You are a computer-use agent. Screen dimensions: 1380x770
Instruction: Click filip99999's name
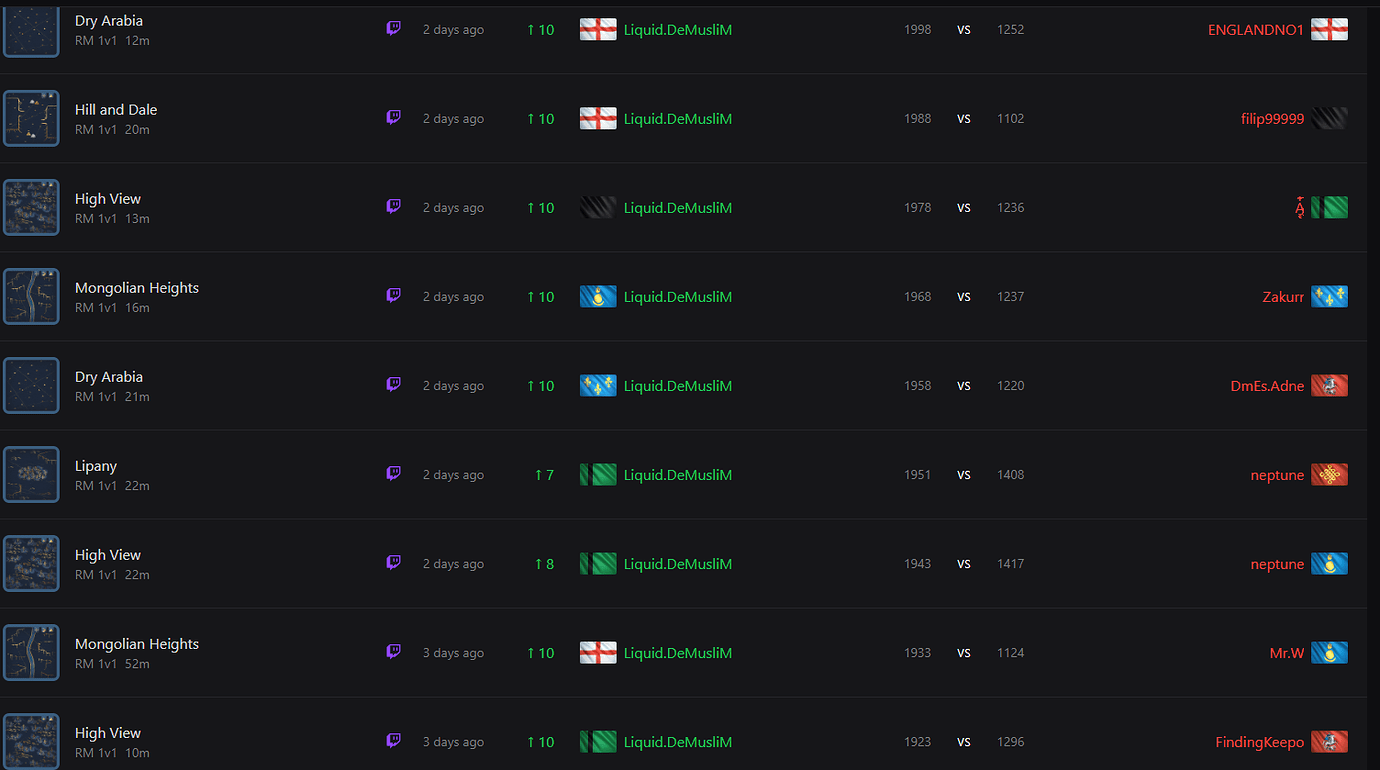[1272, 118]
